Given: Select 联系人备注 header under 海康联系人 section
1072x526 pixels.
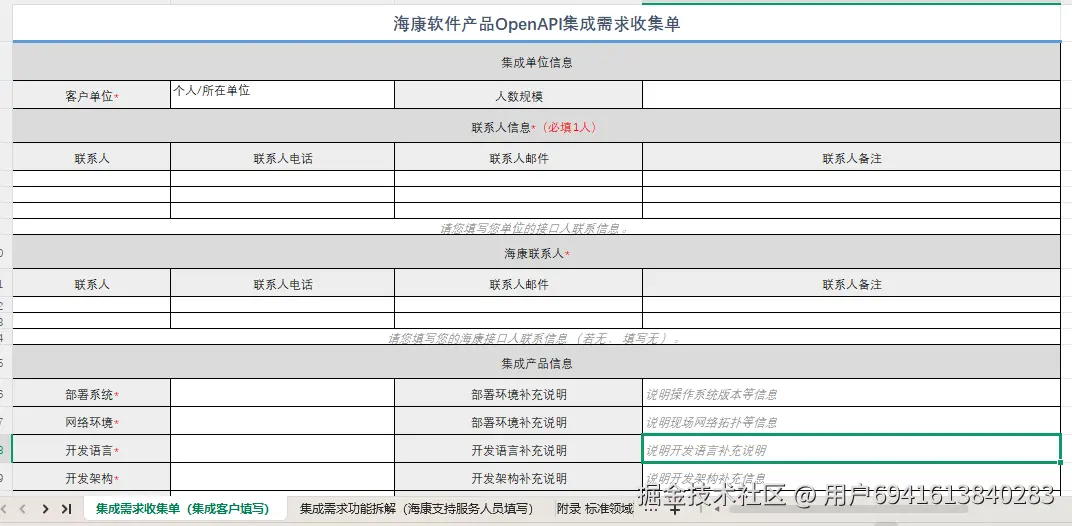Looking at the screenshot, I should (x=852, y=284).
